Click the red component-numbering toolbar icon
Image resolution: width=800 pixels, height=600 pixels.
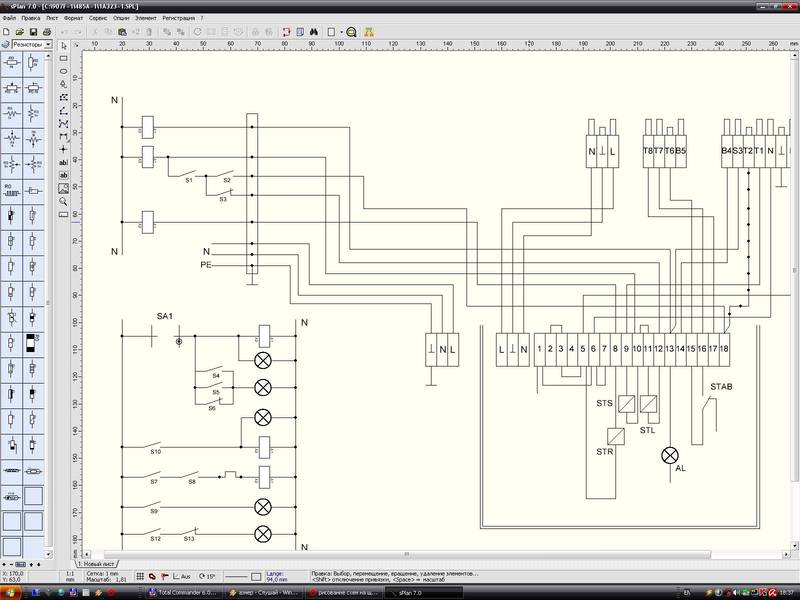click(x=286, y=32)
